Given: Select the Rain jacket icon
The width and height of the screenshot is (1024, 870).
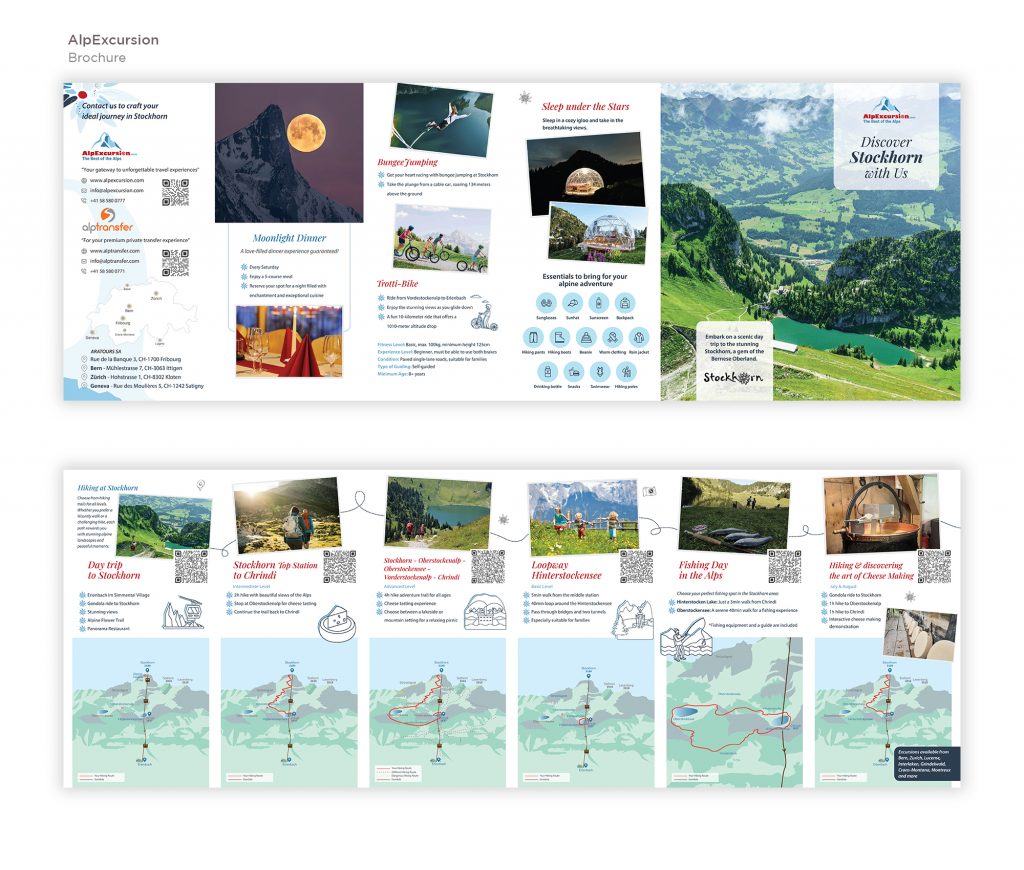Looking at the screenshot, I should coord(638,337).
